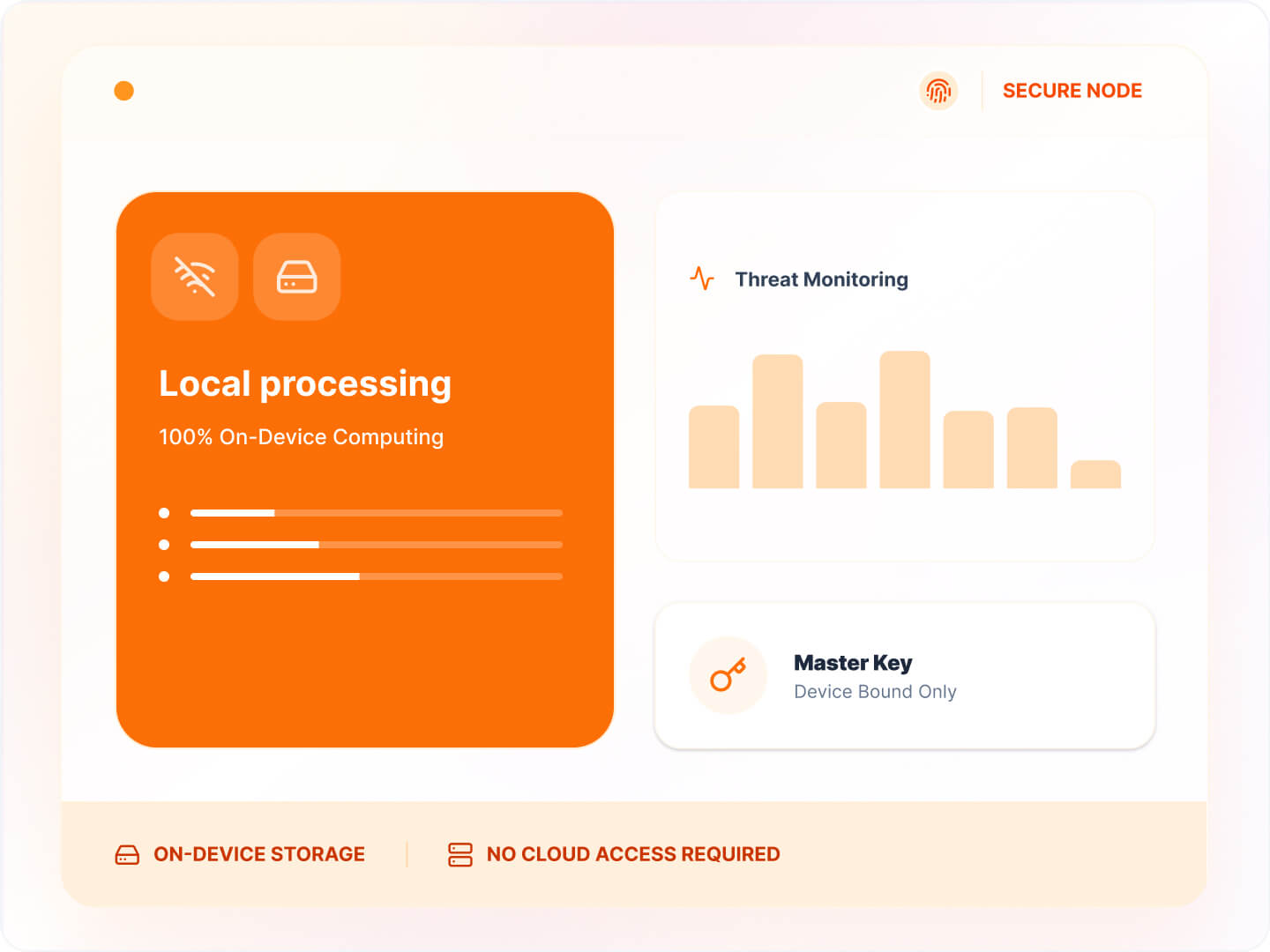Toggle the third bullet indicator on Local processing card

[163, 576]
